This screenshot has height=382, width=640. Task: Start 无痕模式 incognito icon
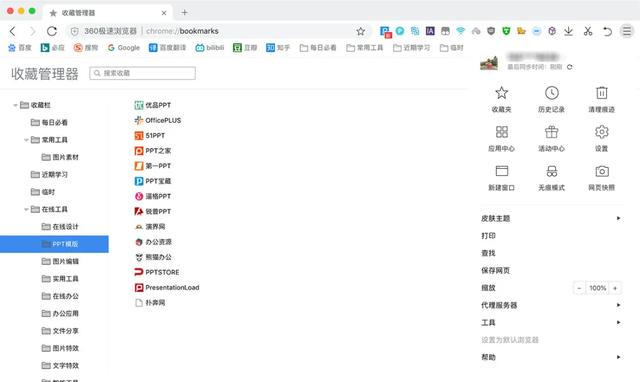pos(551,171)
